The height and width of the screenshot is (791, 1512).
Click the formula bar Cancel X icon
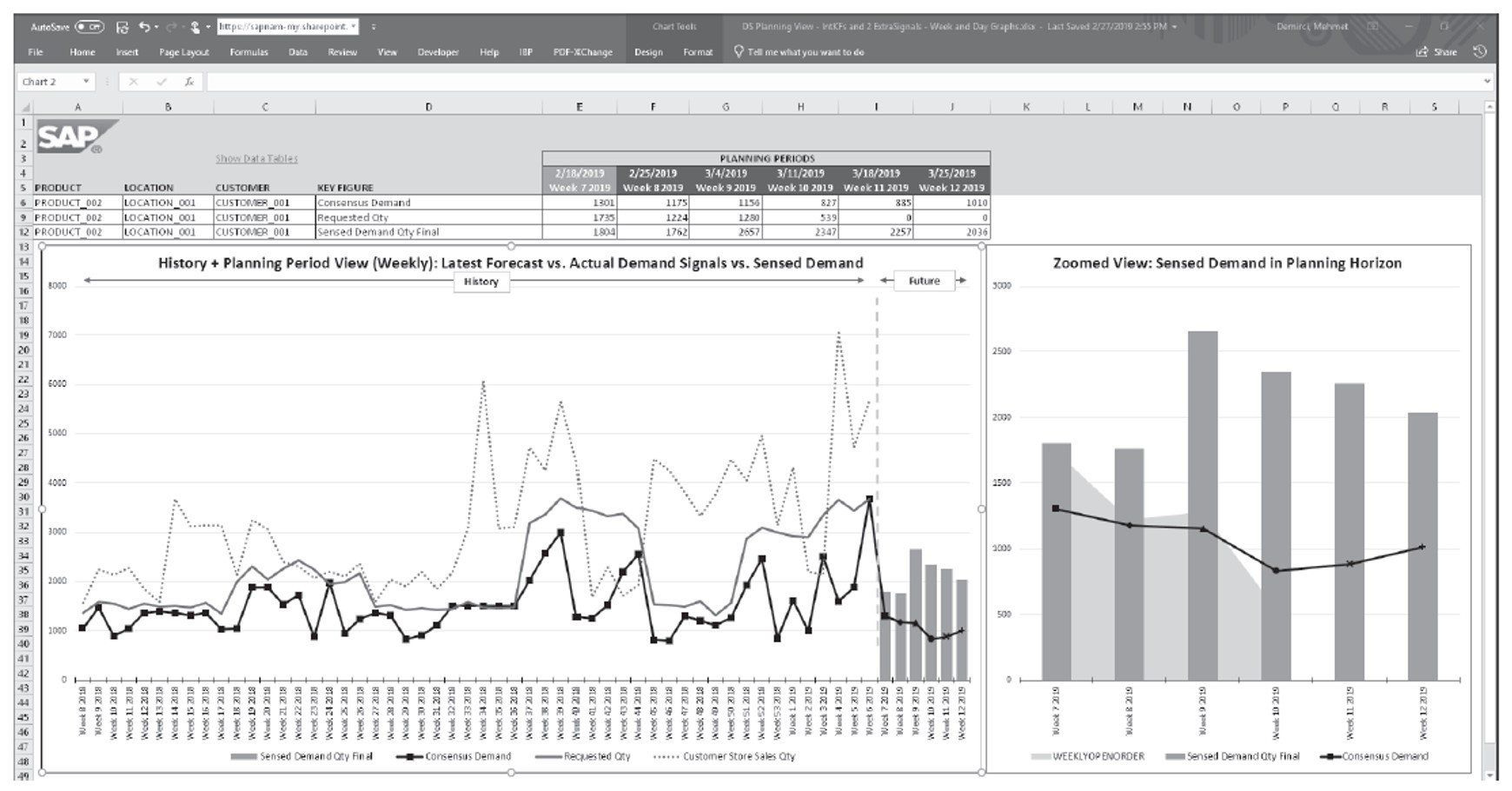click(133, 82)
